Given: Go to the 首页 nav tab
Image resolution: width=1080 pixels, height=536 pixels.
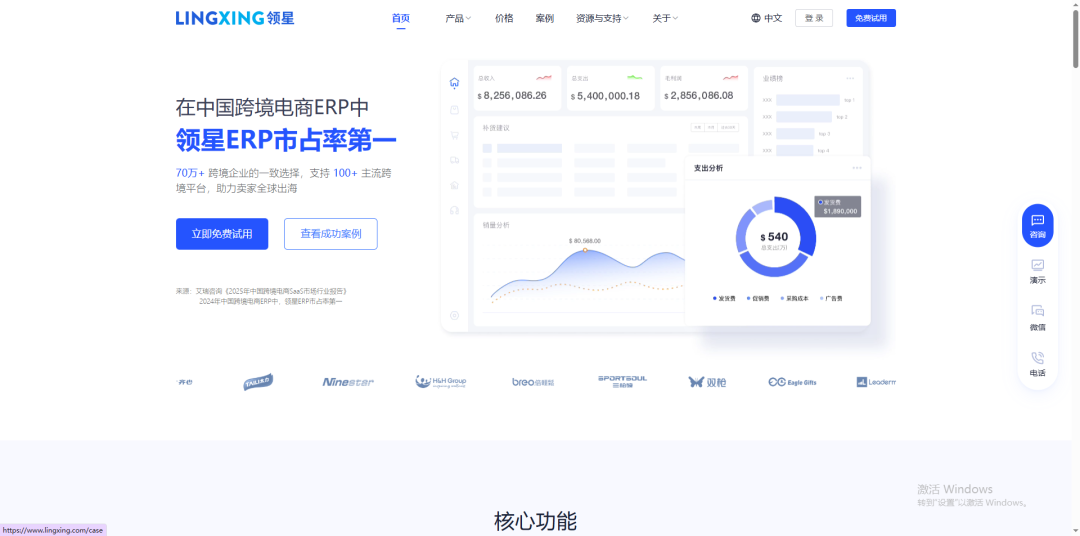Looking at the screenshot, I should (x=401, y=19).
